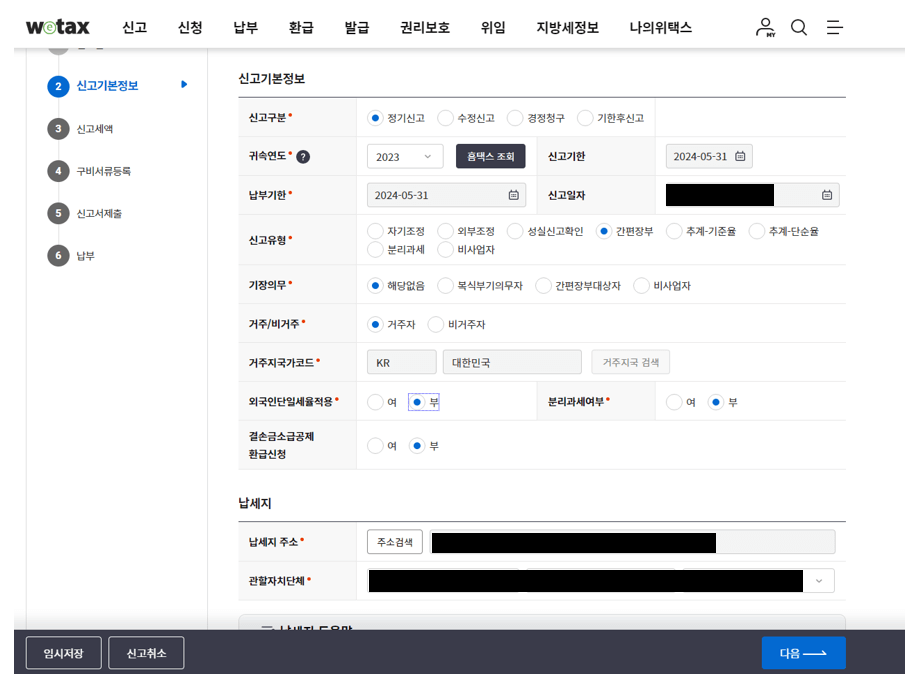Open the search magnifier icon
Viewport: 914px width, 686px height.
(x=799, y=27)
